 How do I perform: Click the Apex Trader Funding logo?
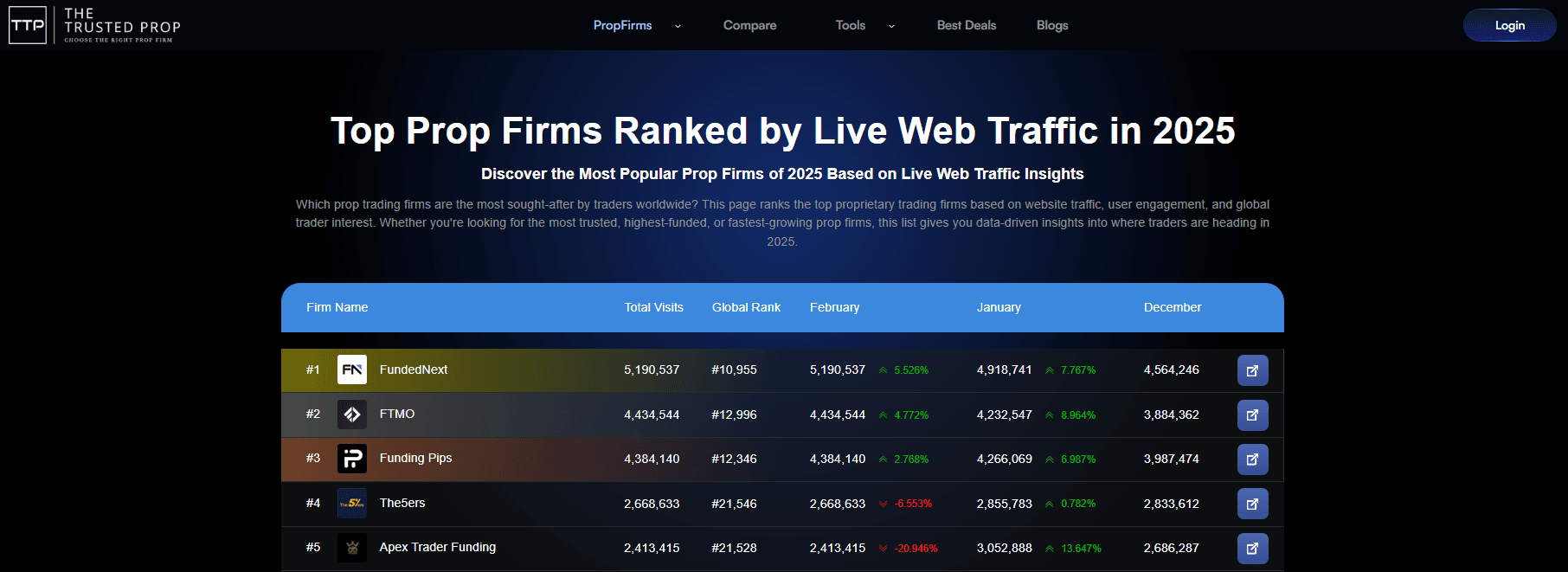tap(352, 548)
